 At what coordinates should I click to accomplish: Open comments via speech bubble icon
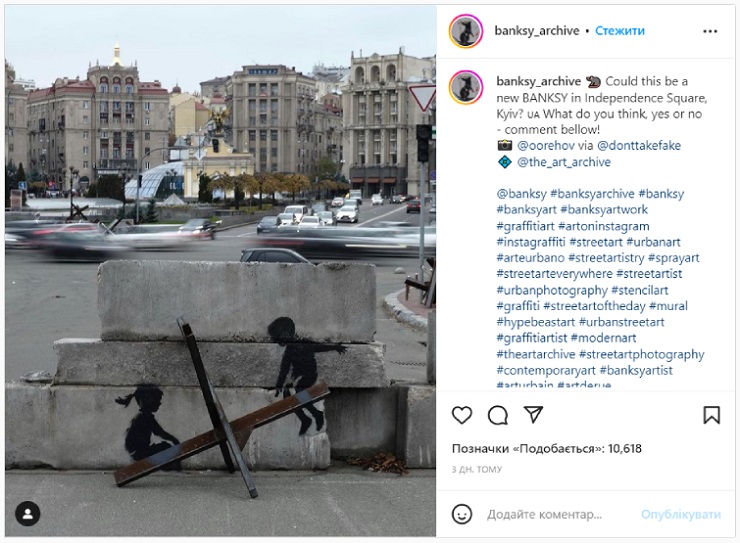tap(498, 415)
